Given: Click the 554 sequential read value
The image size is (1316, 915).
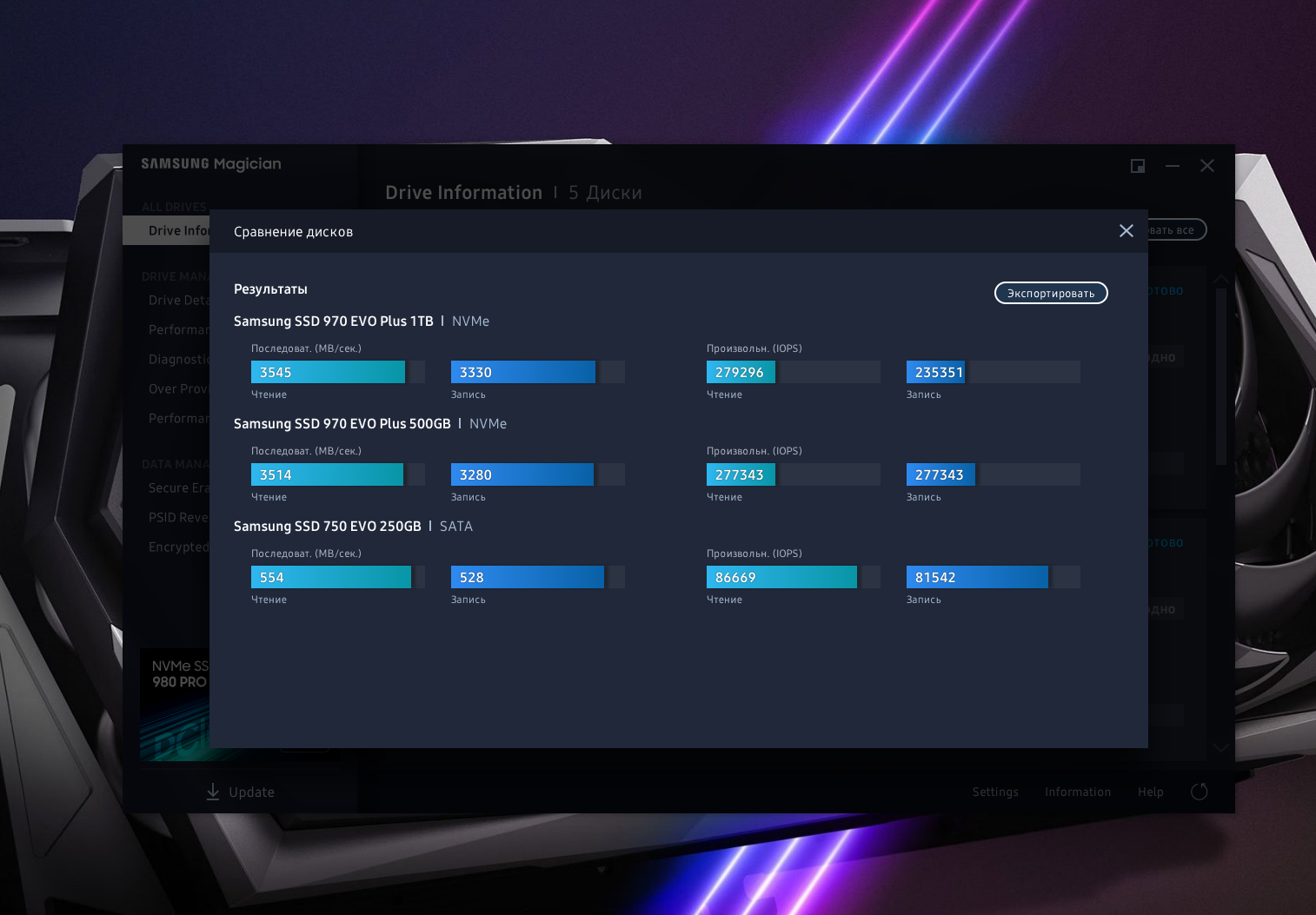Looking at the screenshot, I should [272, 577].
